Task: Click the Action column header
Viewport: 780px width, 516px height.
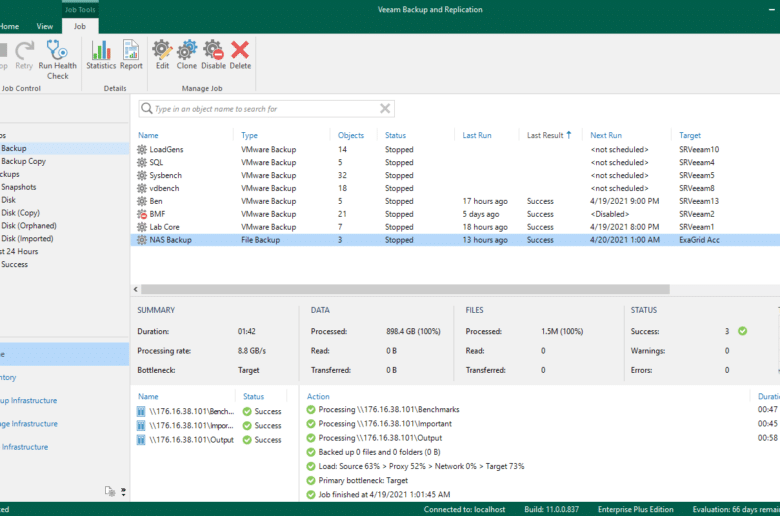Action: pyautogui.click(x=318, y=397)
